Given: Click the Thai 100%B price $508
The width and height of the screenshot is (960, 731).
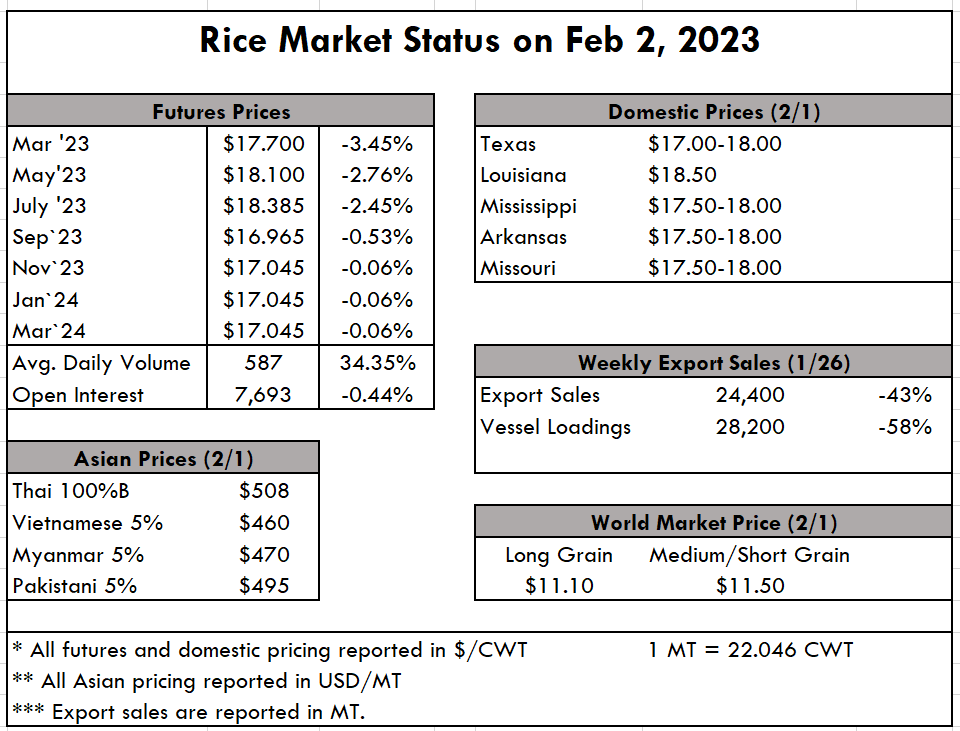Looking at the screenshot, I should [x=264, y=491].
